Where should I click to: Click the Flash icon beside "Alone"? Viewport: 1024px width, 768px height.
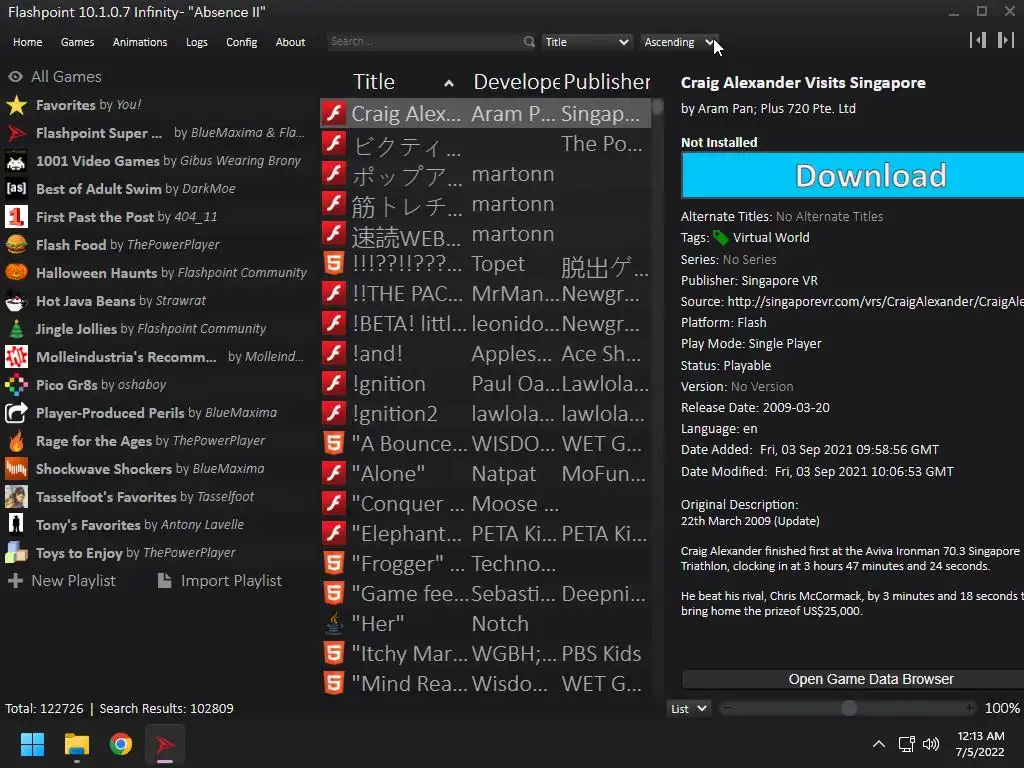click(334, 473)
